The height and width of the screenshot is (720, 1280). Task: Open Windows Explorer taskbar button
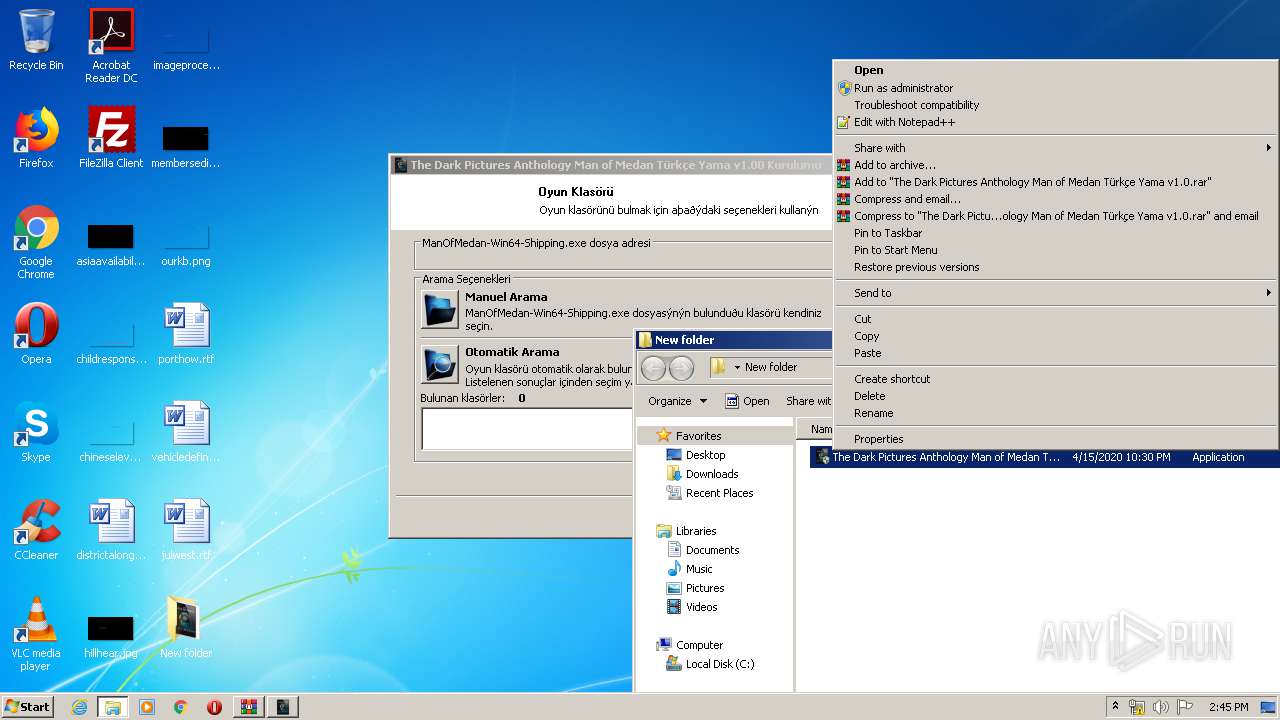coord(113,707)
